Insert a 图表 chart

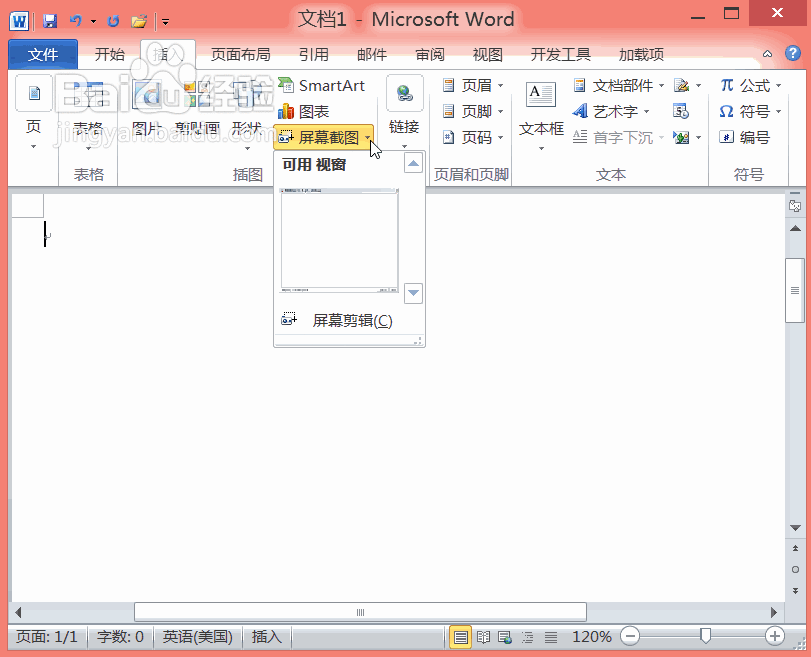304,111
